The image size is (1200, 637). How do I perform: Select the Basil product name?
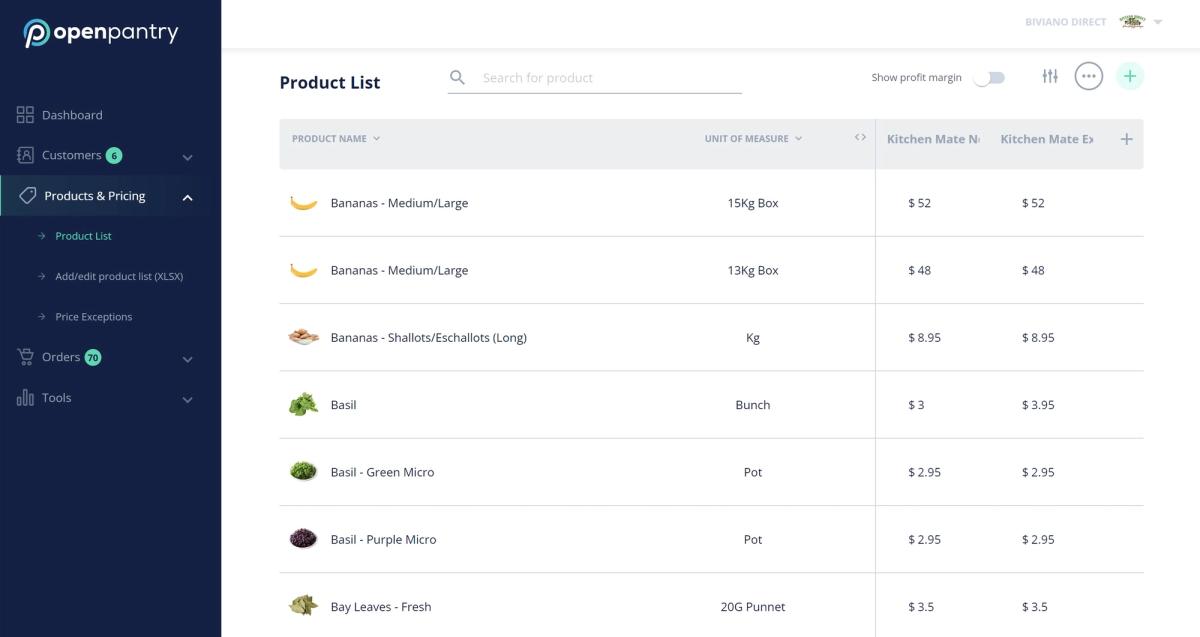[x=343, y=405]
